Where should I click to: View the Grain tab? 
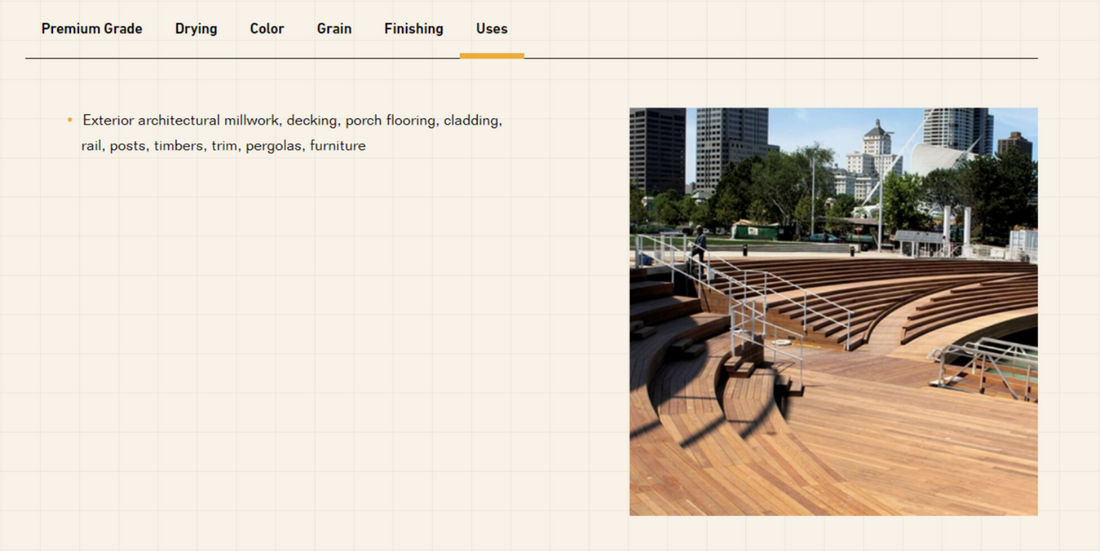point(334,29)
